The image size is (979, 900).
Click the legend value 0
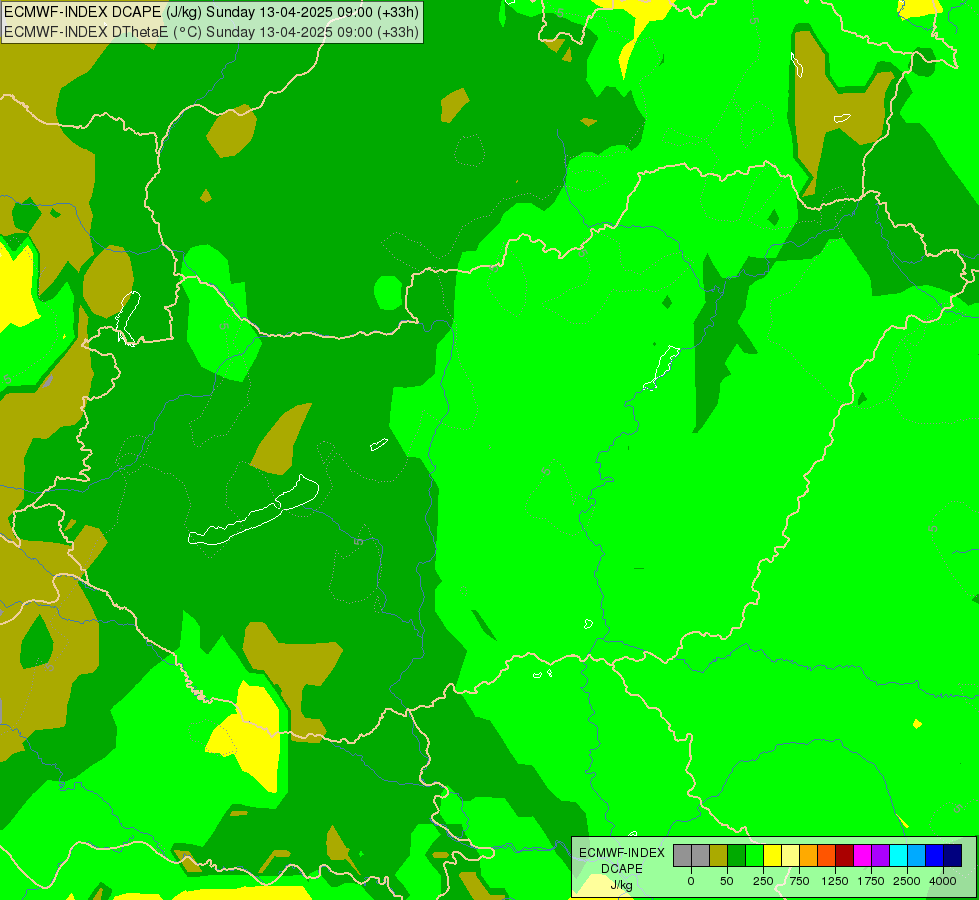691,881
